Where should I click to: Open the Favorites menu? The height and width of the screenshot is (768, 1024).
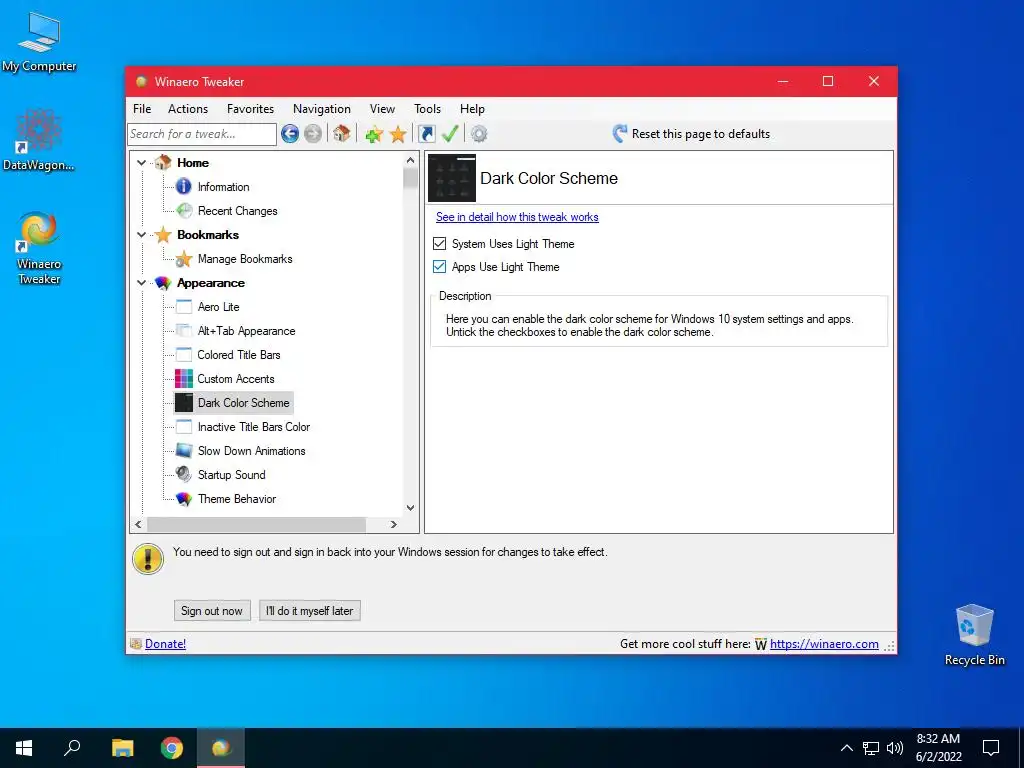[250, 109]
